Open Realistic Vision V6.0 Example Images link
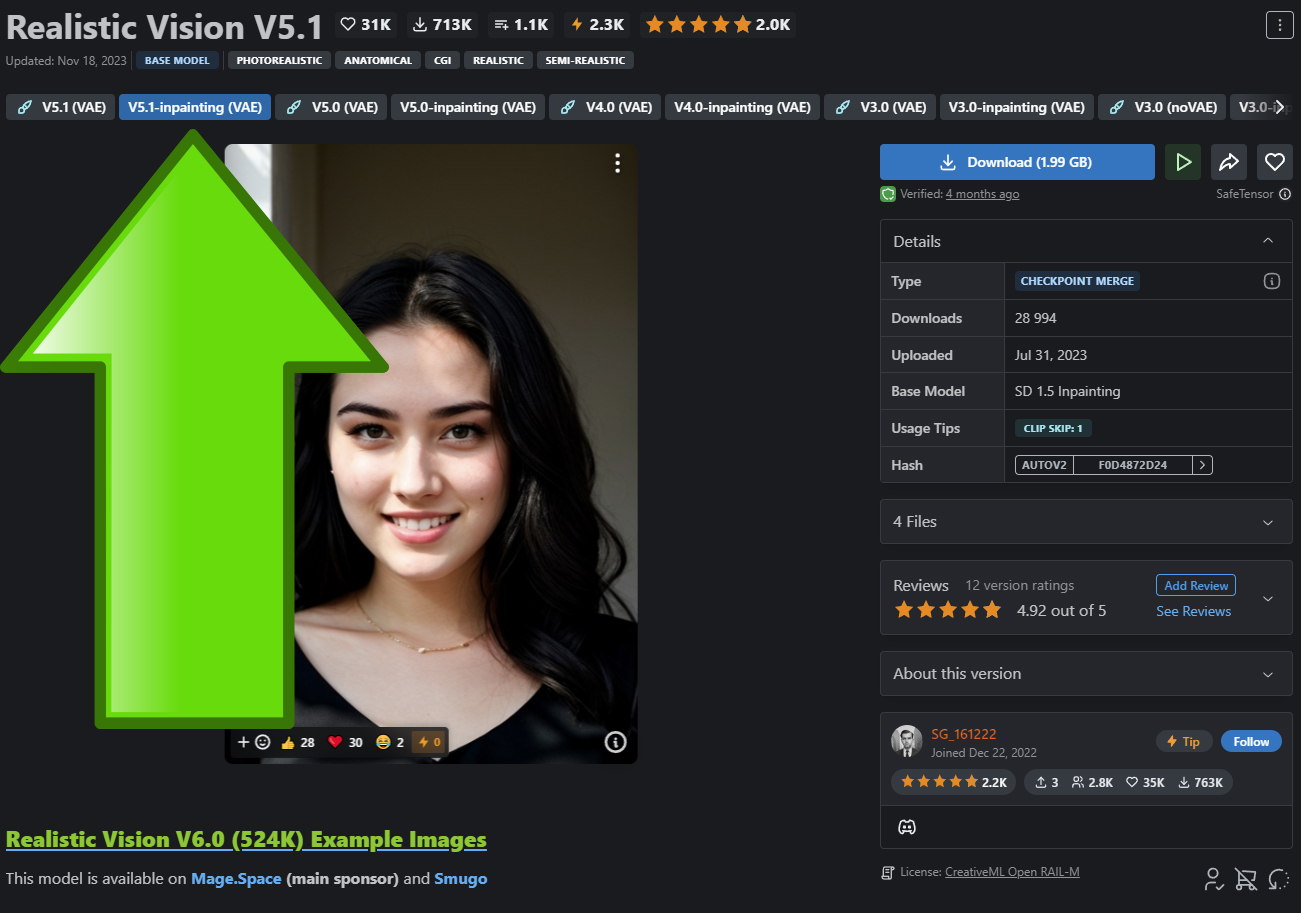Viewport: 1301px width, 913px height. click(x=246, y=839)
